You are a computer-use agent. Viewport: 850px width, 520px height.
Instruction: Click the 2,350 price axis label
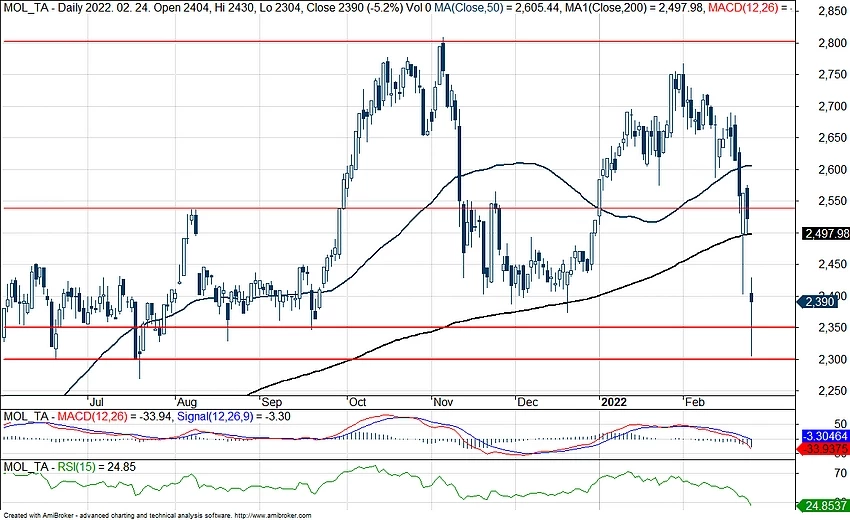pyautogui.click(x=832, y=328)
